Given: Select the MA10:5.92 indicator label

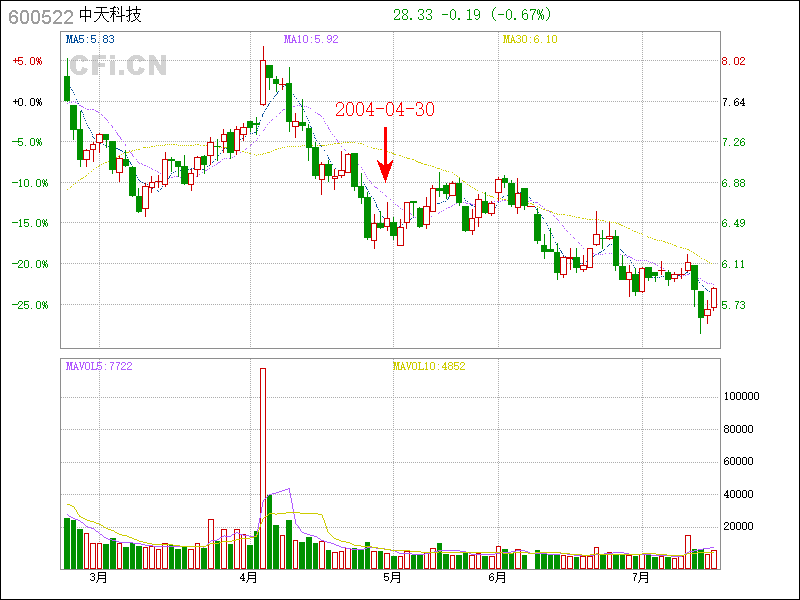Looking at the screenshot, I should point(311,40).
